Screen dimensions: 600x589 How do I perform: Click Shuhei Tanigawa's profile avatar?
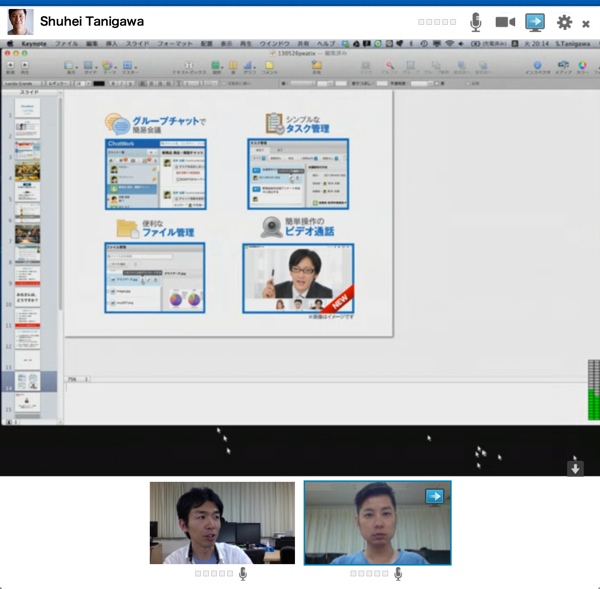20,22
